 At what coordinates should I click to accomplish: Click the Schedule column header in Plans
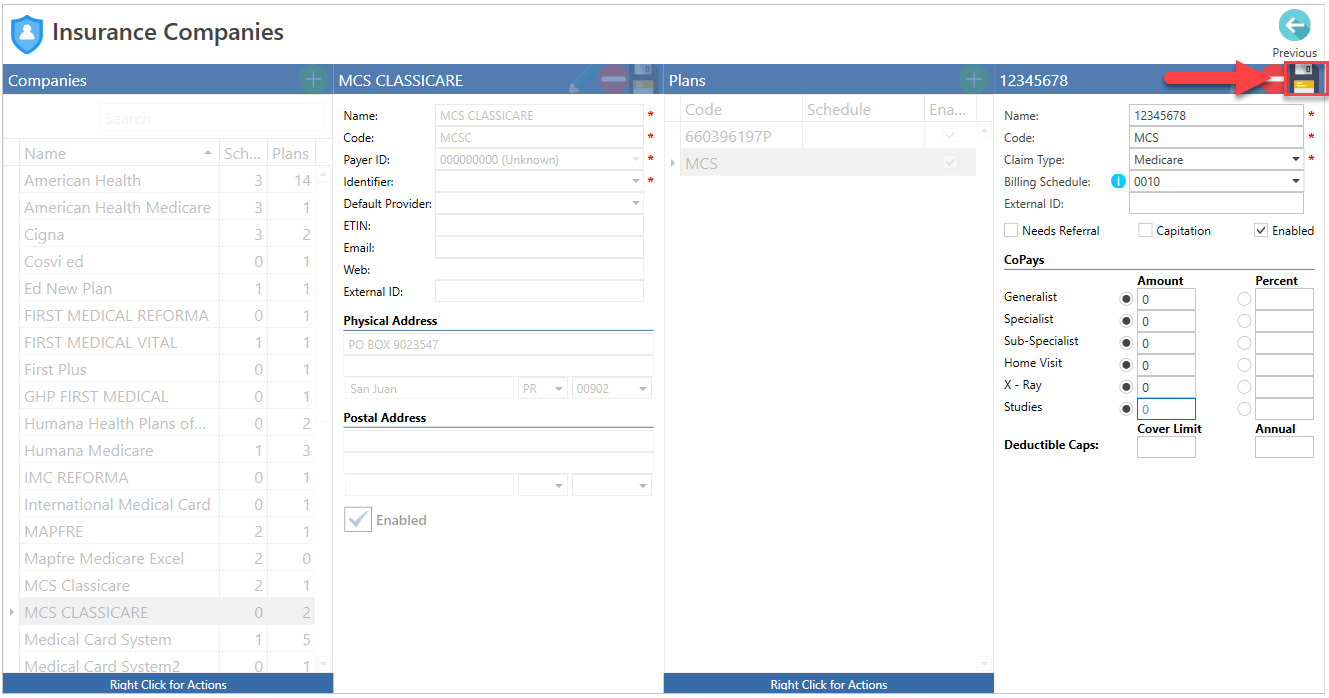pos(864,110)
